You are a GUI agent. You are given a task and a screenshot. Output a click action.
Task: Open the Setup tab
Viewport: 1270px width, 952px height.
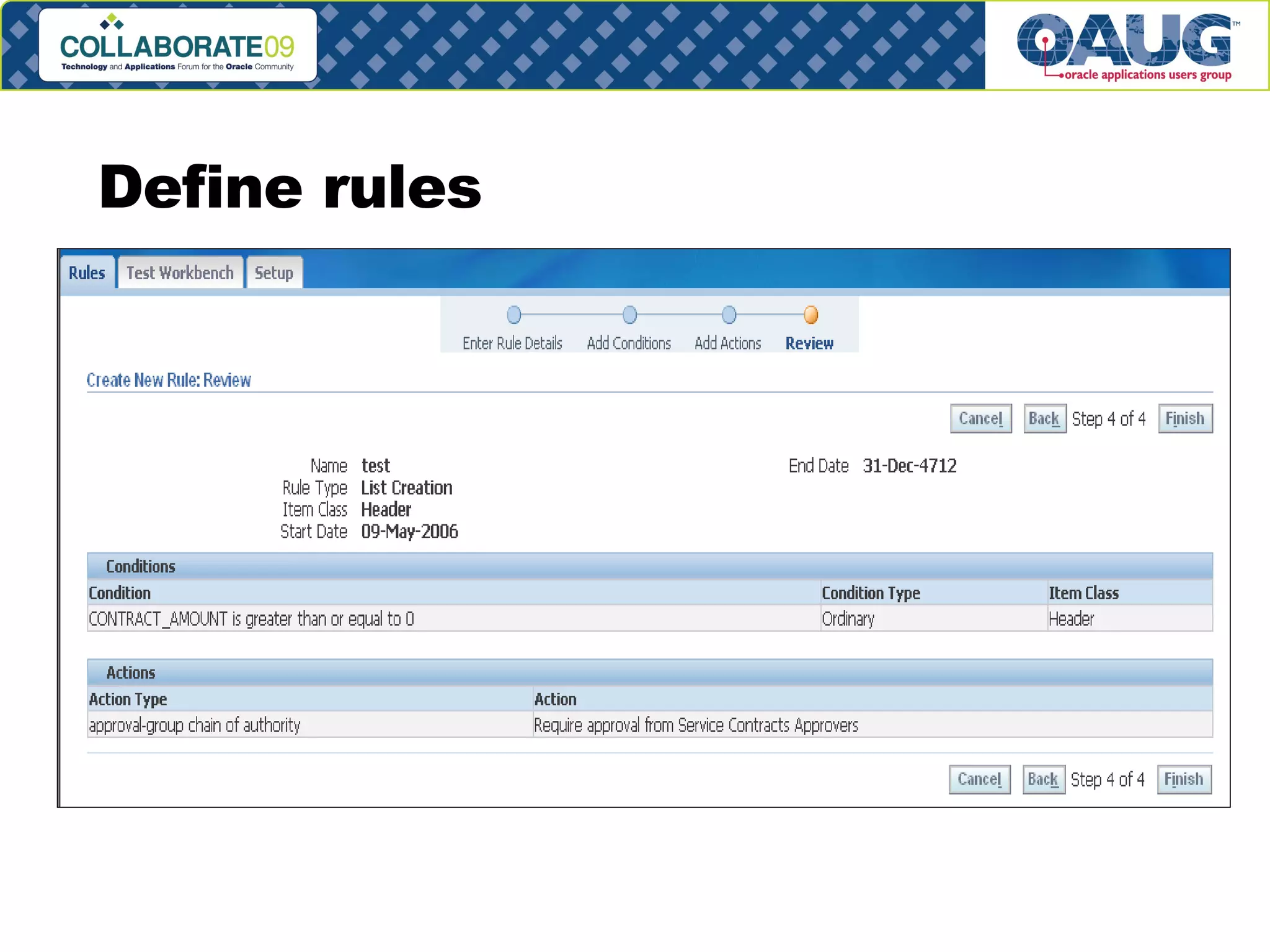coord(274,273)
